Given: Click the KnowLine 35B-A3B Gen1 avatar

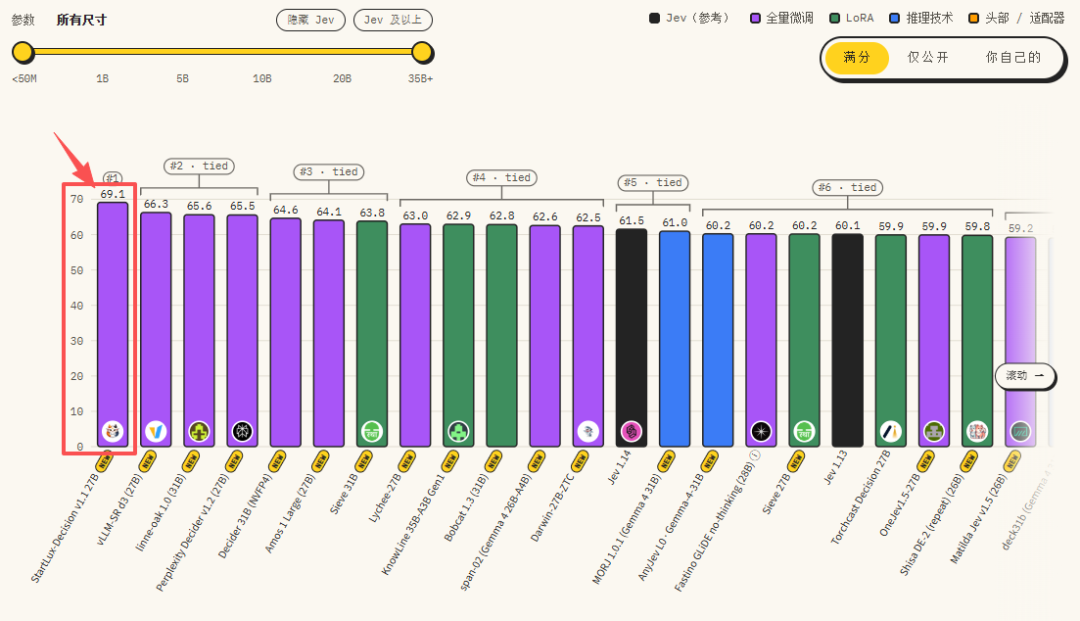Looking at the screenshot, I should [458, 432].
